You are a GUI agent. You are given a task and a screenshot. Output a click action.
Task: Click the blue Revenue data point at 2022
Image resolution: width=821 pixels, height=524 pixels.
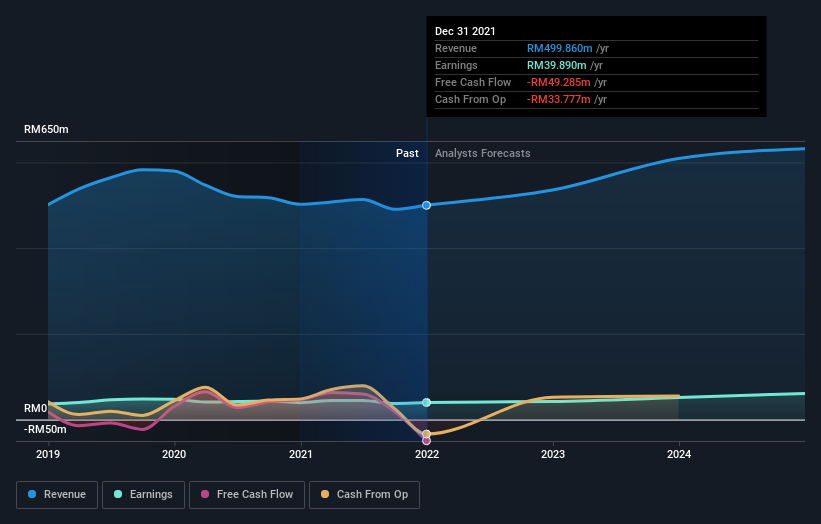click(427, 205)
